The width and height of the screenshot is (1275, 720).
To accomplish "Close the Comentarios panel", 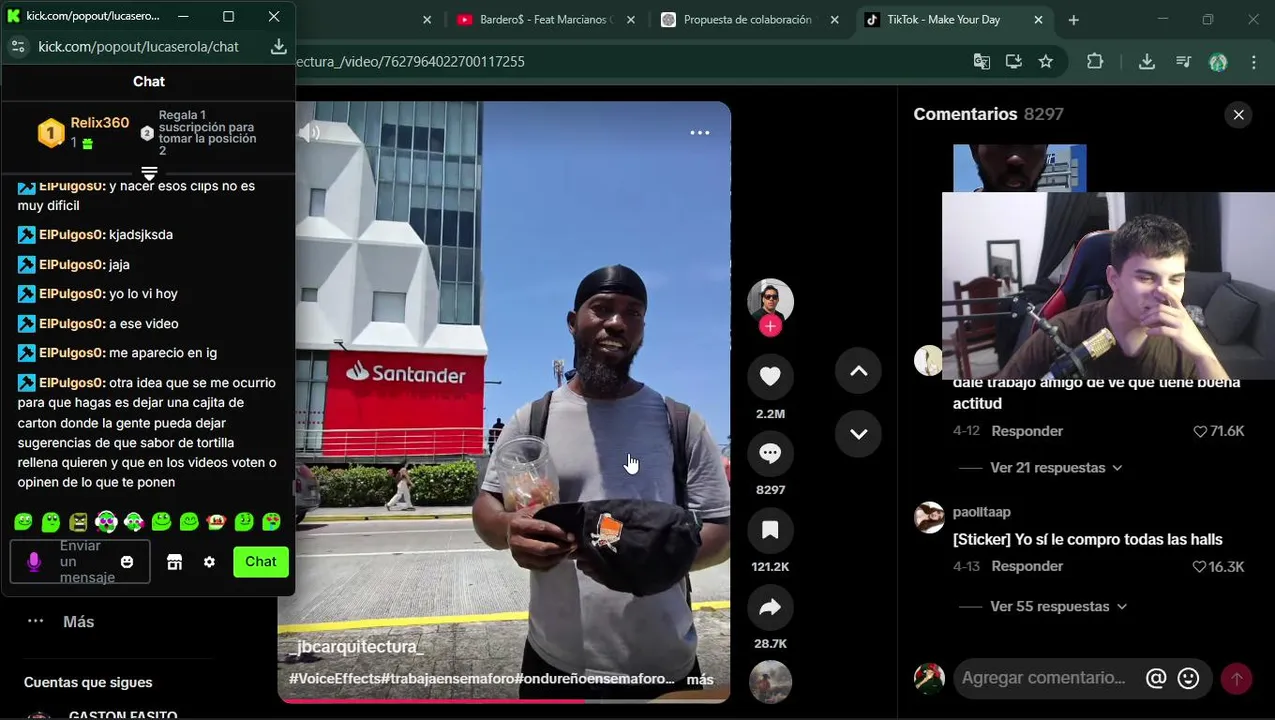I will [x=1238, y=115].
